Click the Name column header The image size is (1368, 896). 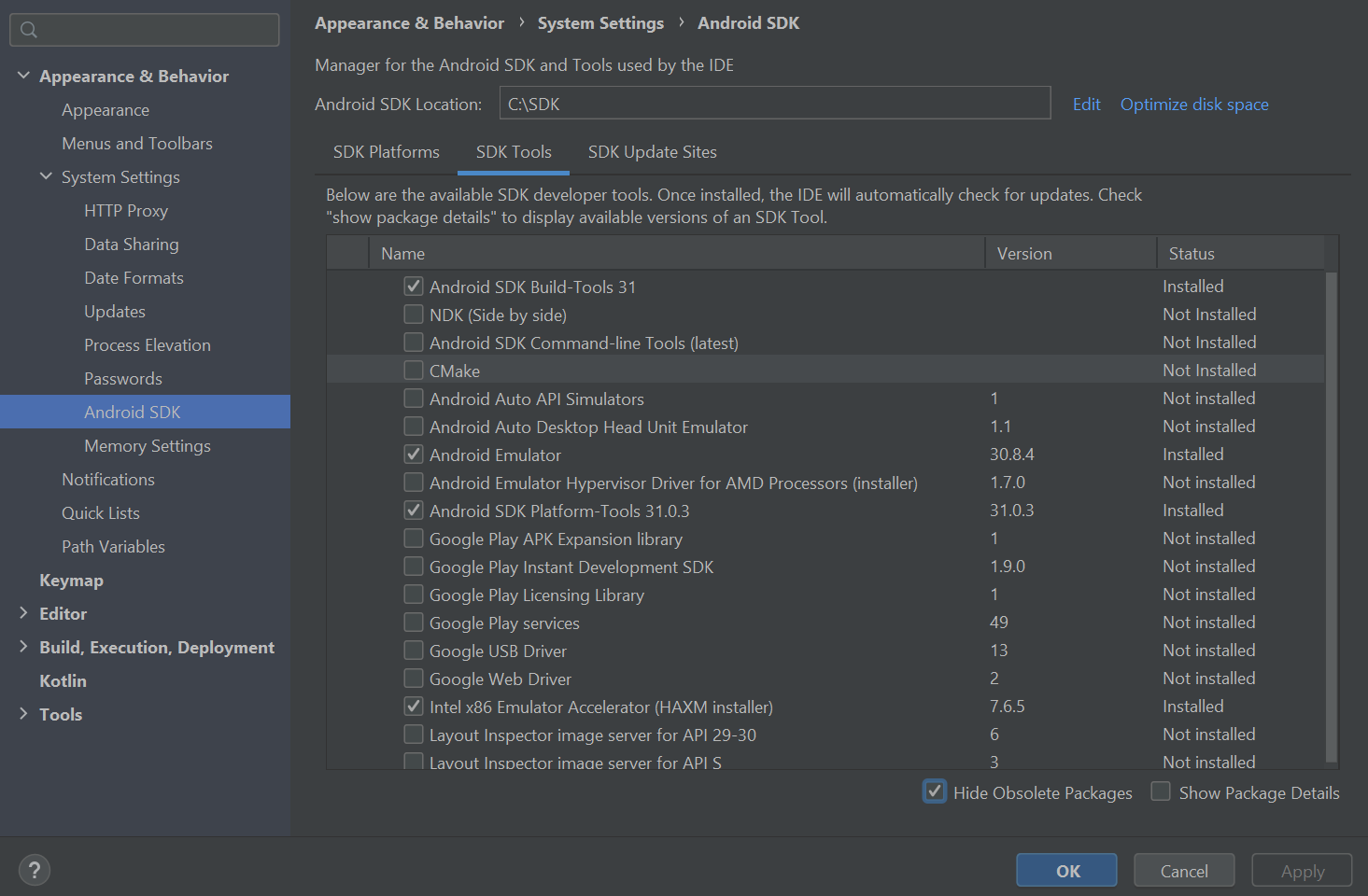(677, 253)
